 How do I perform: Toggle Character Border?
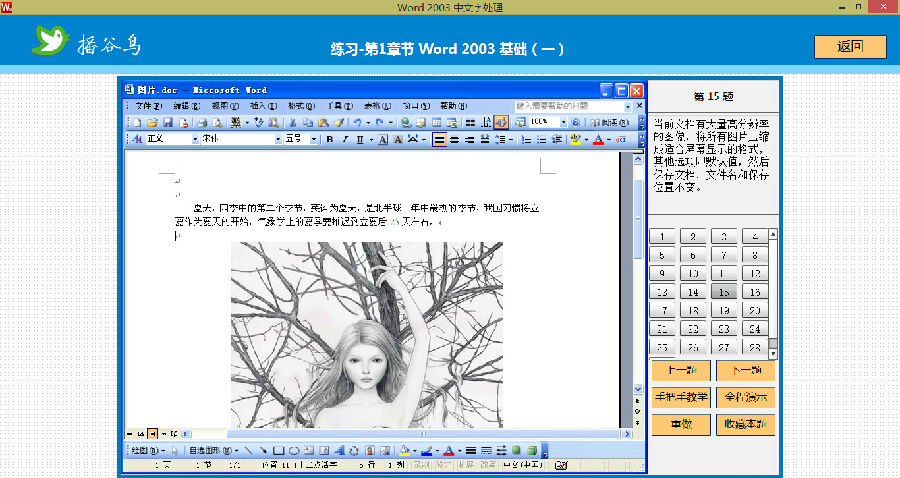coord(382,139)
